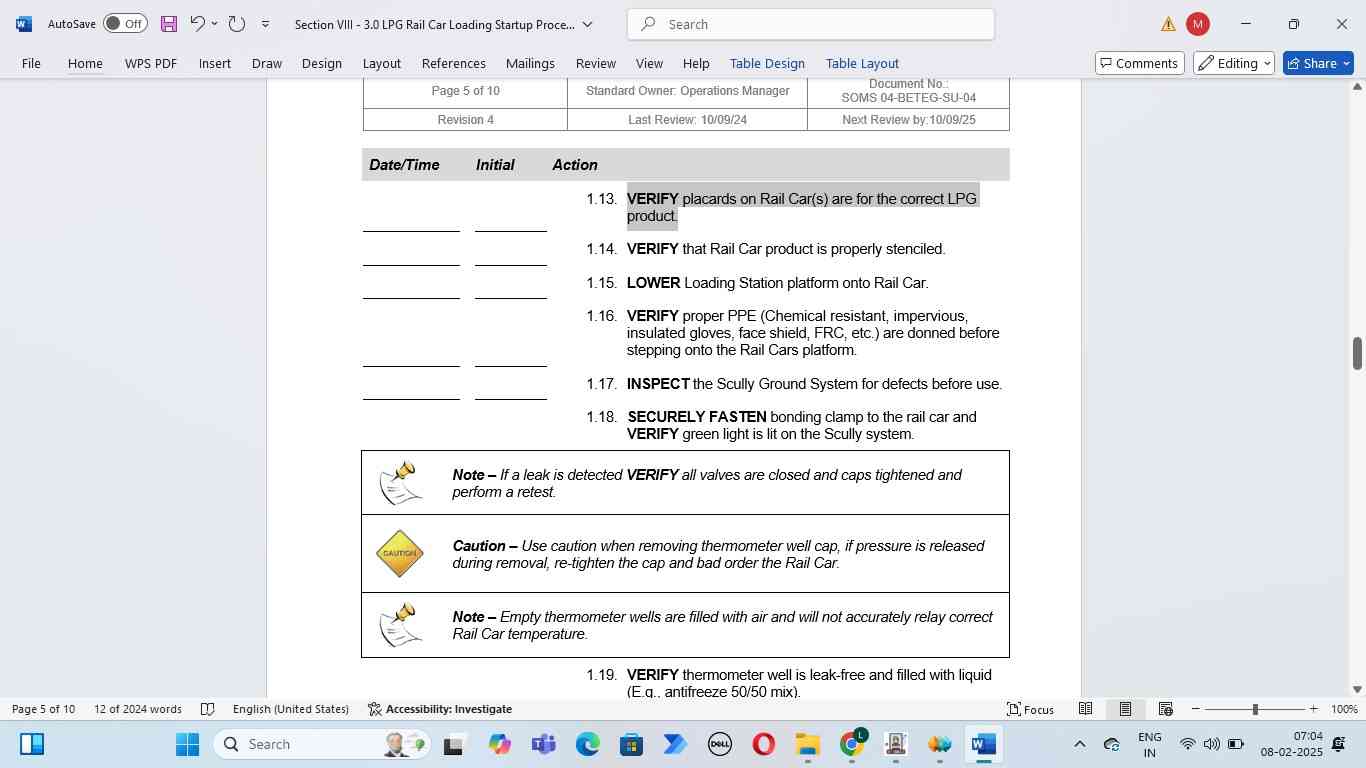Click the Page 5 of 10 status indicator

43,709
